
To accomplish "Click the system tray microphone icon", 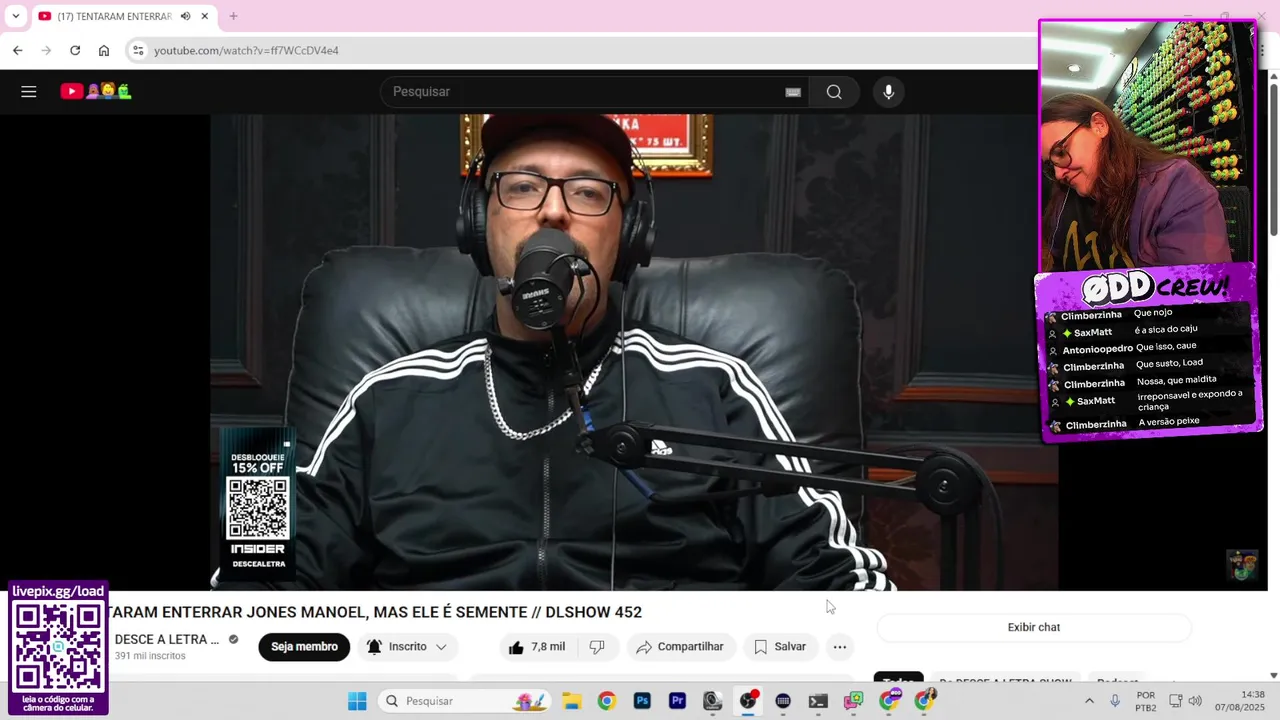I will pos(1115,701).
